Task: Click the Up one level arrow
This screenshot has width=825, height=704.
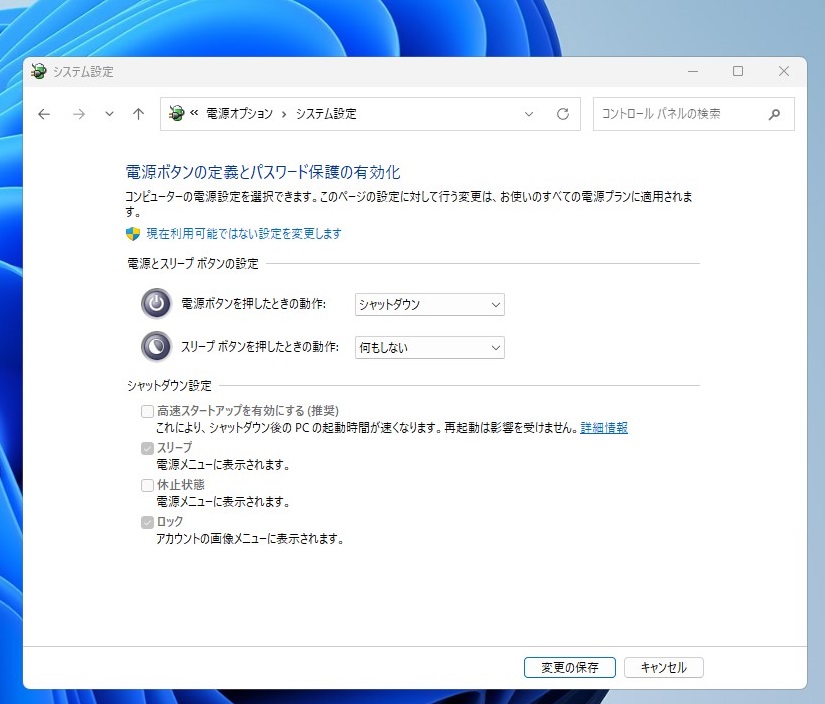Action: point(138,114)
